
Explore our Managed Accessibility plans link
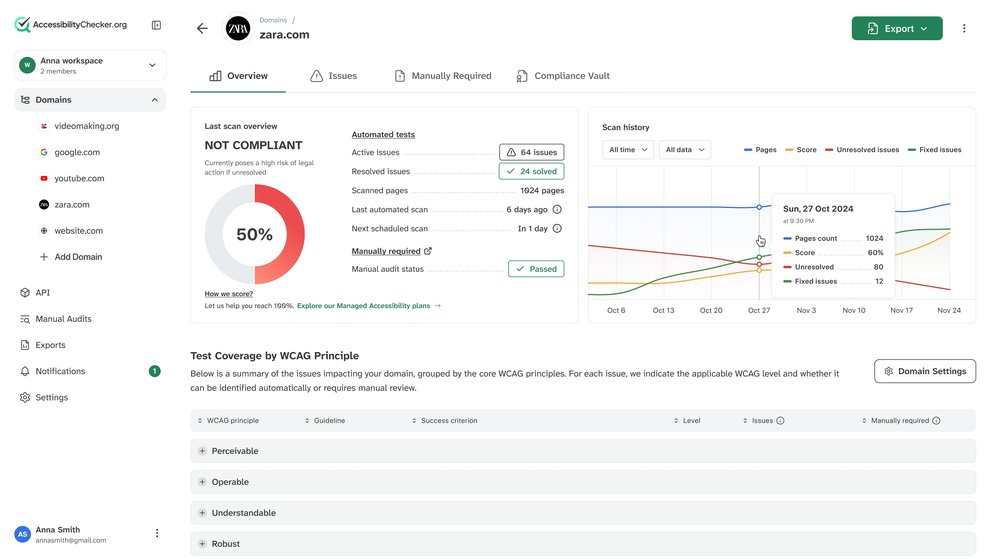pyautogui.click(x=369, y=305)
